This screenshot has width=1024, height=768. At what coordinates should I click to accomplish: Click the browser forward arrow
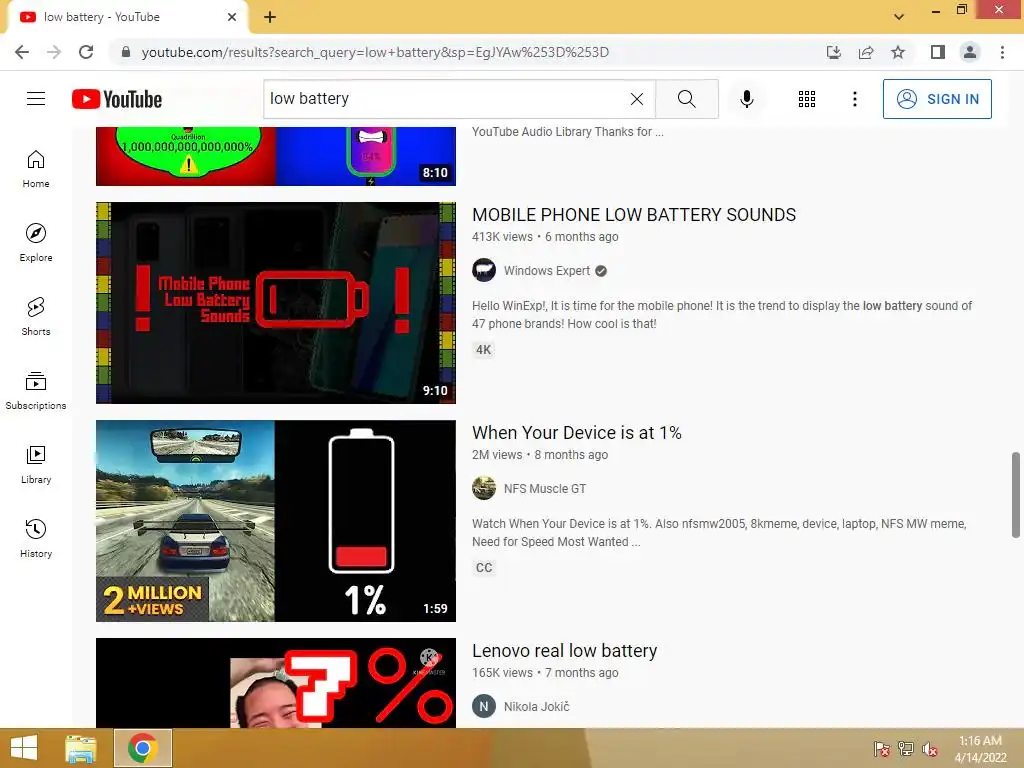[x=54, y=52]
